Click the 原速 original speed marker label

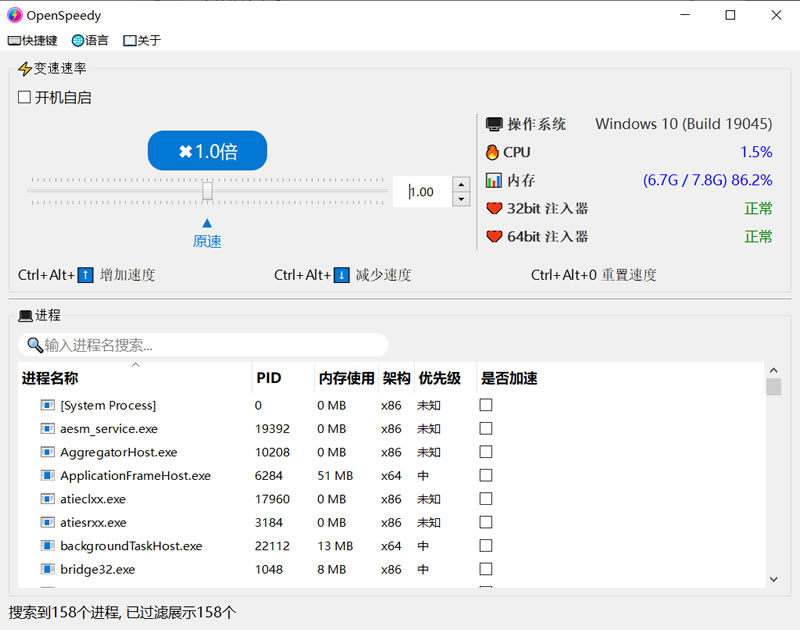coord(207,241)
